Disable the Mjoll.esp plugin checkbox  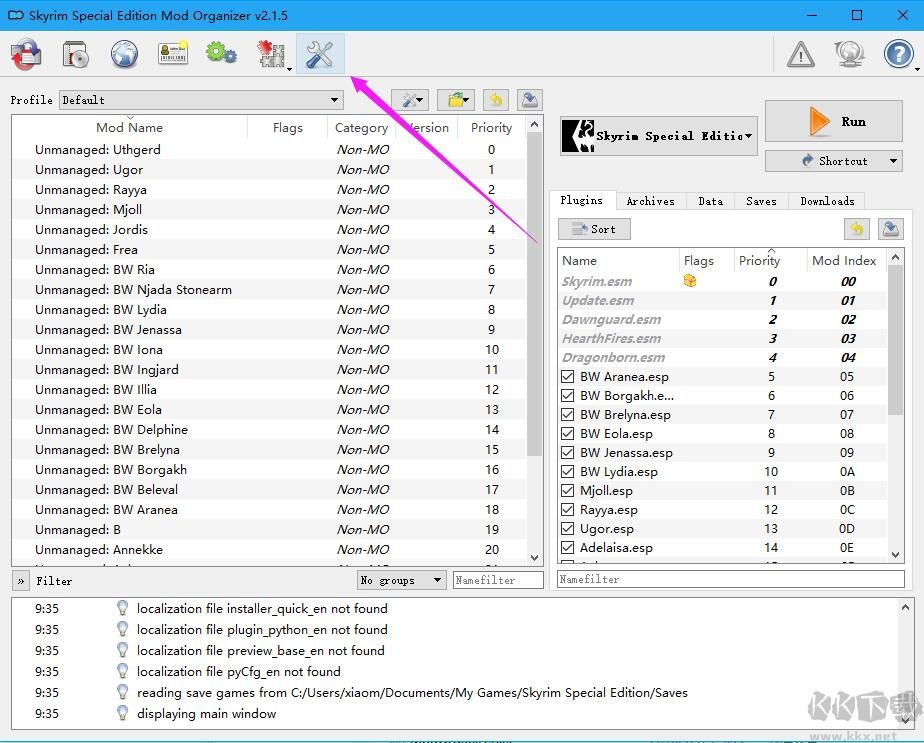click(x=567, y=491)
